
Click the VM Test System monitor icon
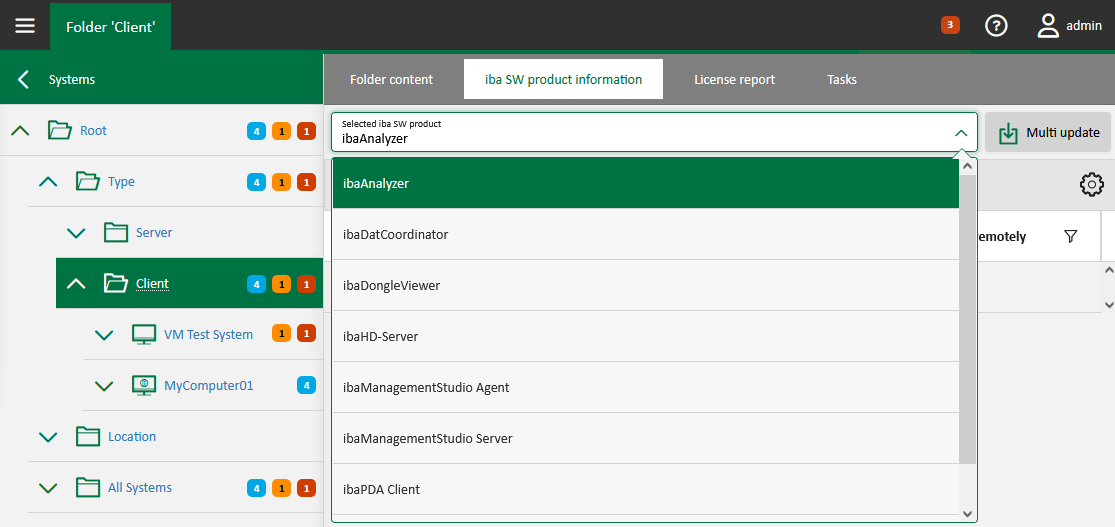pos(144,334)
